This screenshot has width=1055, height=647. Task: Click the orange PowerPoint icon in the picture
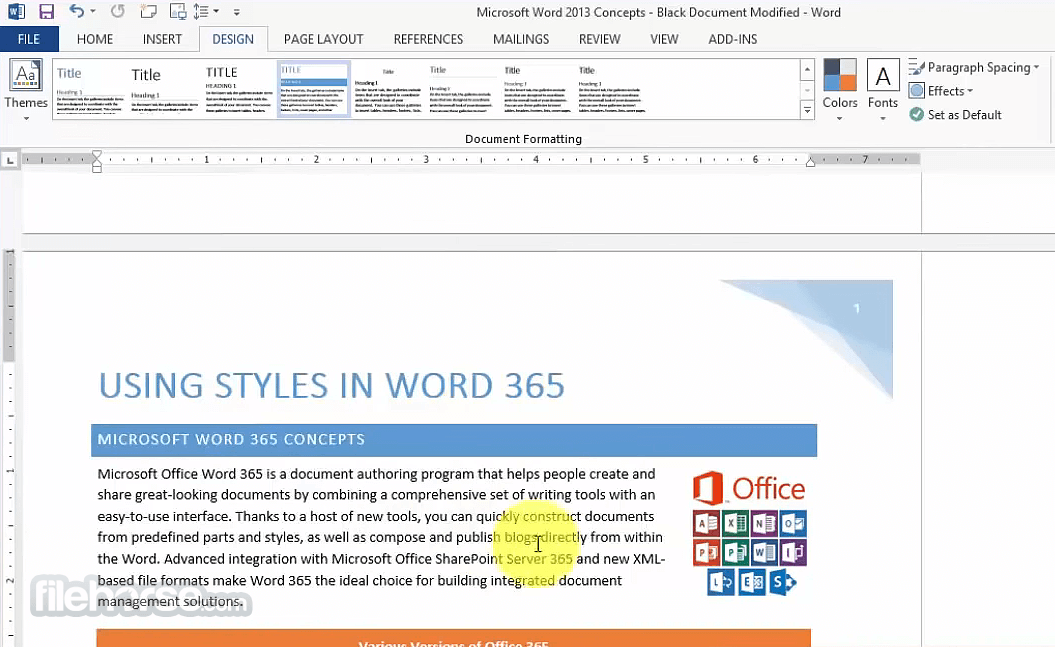pyautogui.click(x=706, y=552)
